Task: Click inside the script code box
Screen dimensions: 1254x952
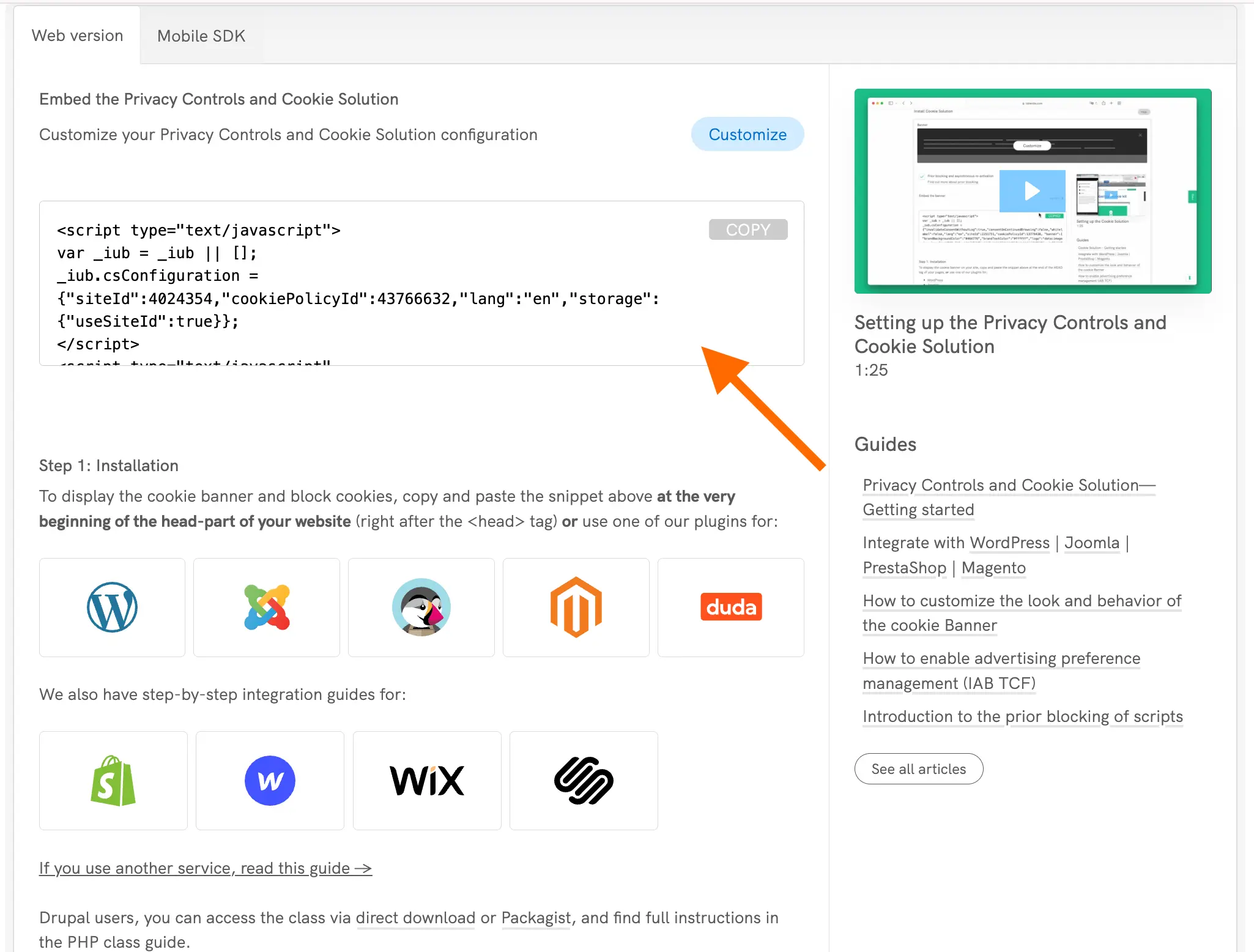Action: click(x=421, y=283)
